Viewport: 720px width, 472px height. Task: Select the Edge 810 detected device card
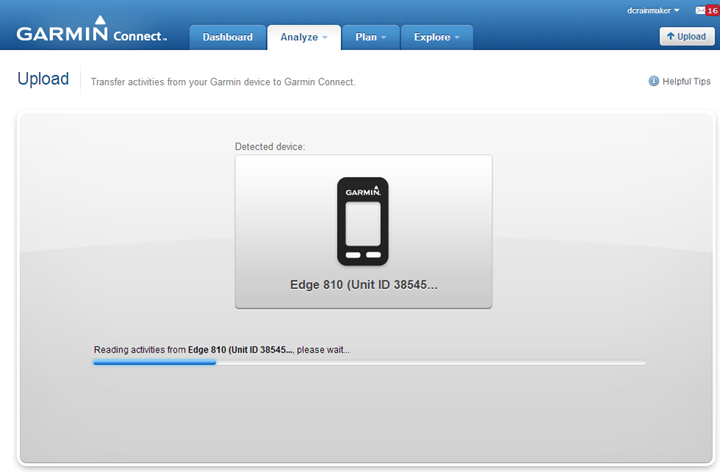[364, 232]
